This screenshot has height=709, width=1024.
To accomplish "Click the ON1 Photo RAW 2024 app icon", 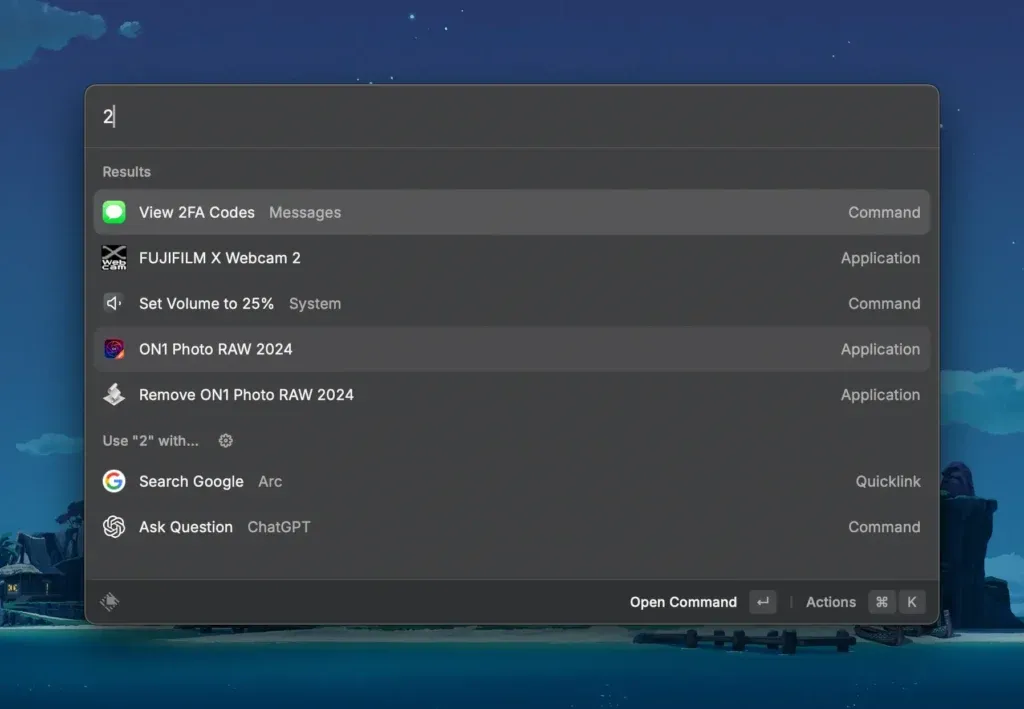I will click(x=114, y=349).
